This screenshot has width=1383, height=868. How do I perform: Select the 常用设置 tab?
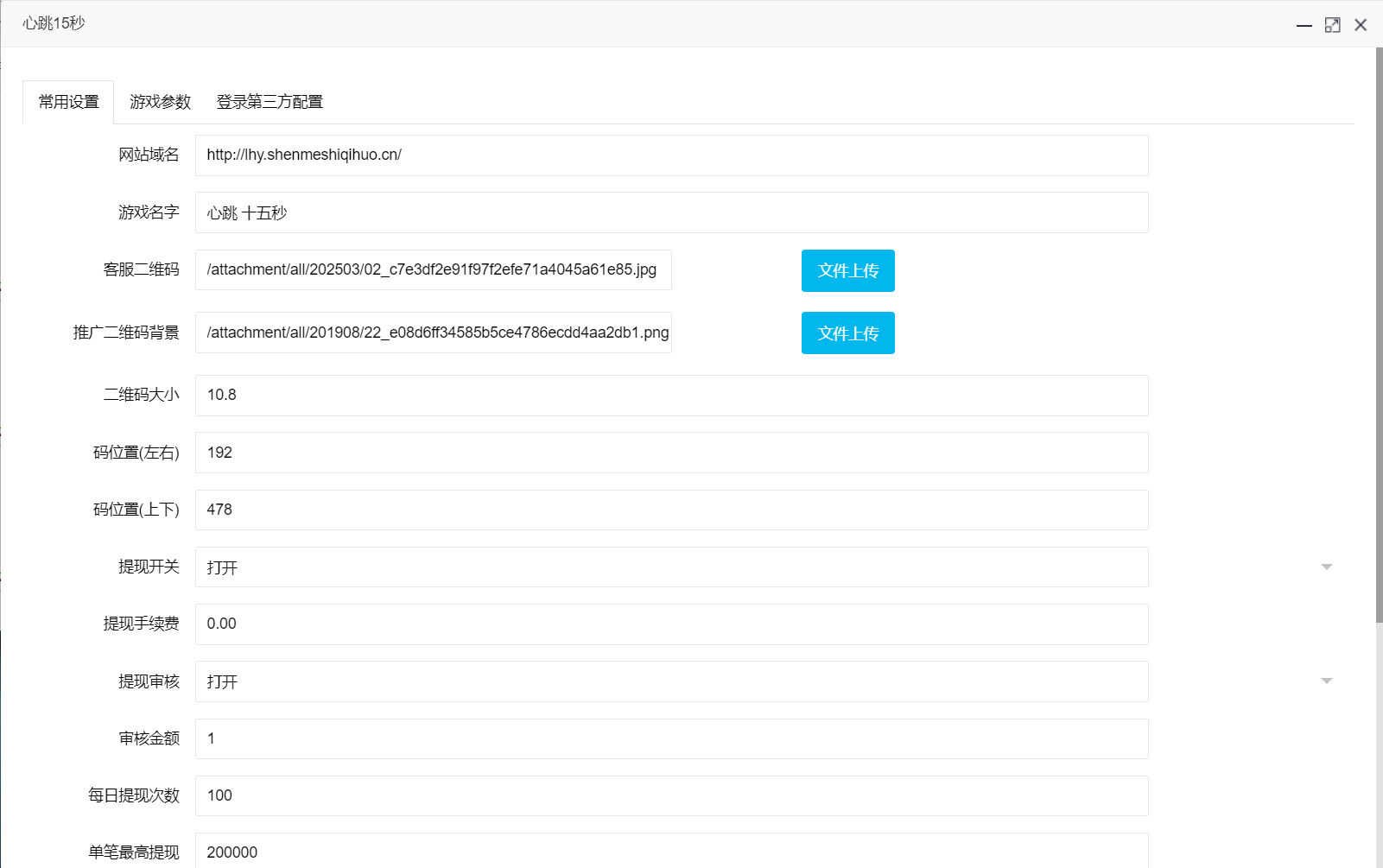68,101
